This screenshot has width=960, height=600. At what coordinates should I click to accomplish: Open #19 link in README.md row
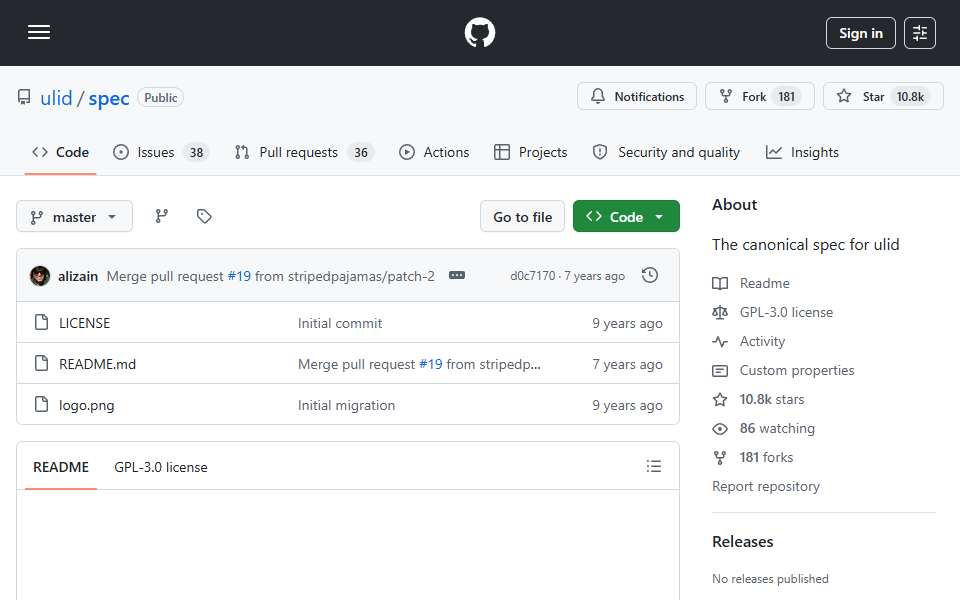point(430,364)
